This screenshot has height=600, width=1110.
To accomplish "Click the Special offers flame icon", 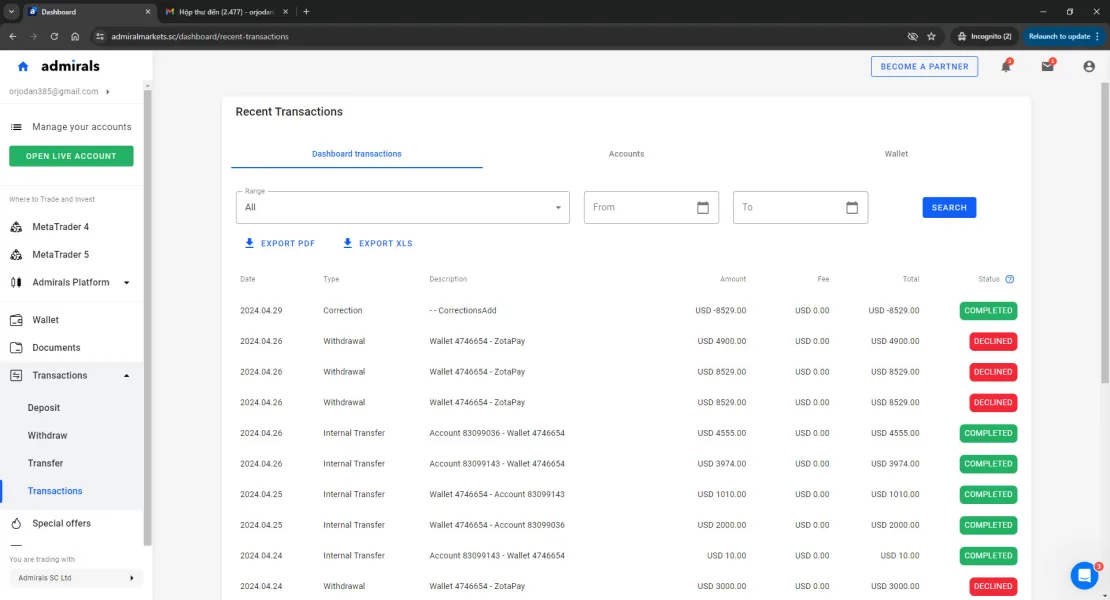I will tap(16, 524).
